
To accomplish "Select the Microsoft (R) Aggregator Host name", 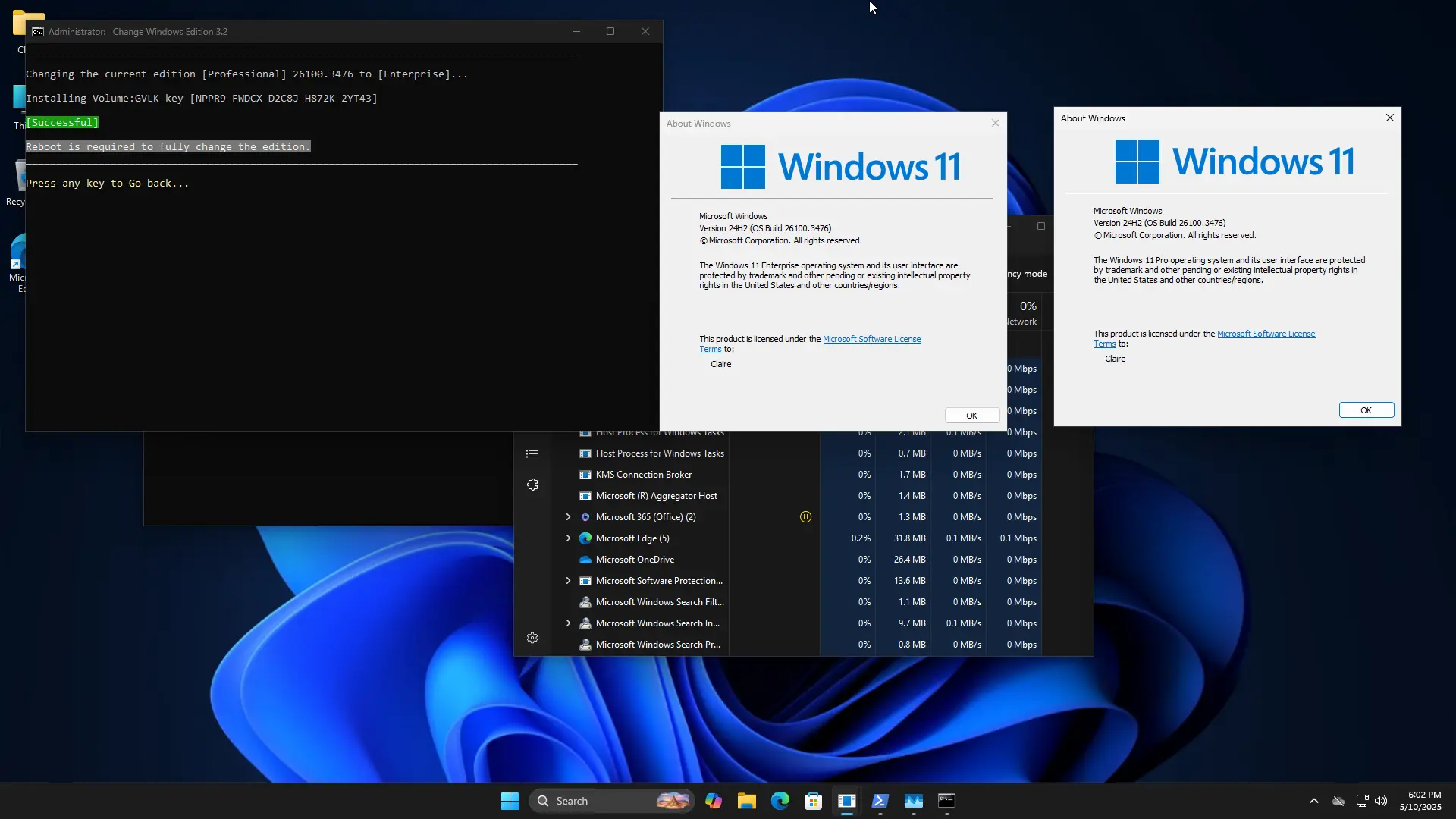I will [x=657, y=496].
